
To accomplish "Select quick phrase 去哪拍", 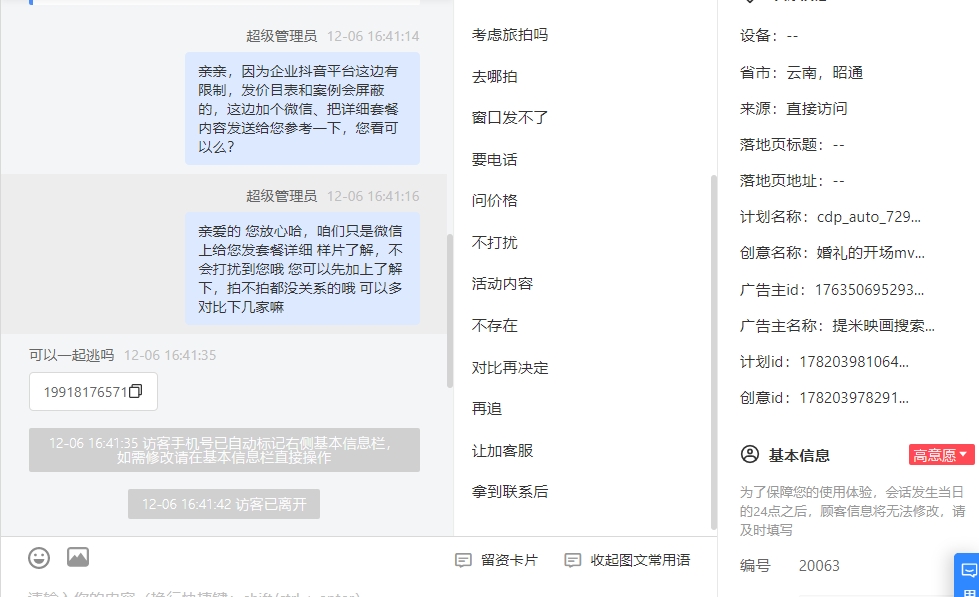I will (x=494, y=77).
